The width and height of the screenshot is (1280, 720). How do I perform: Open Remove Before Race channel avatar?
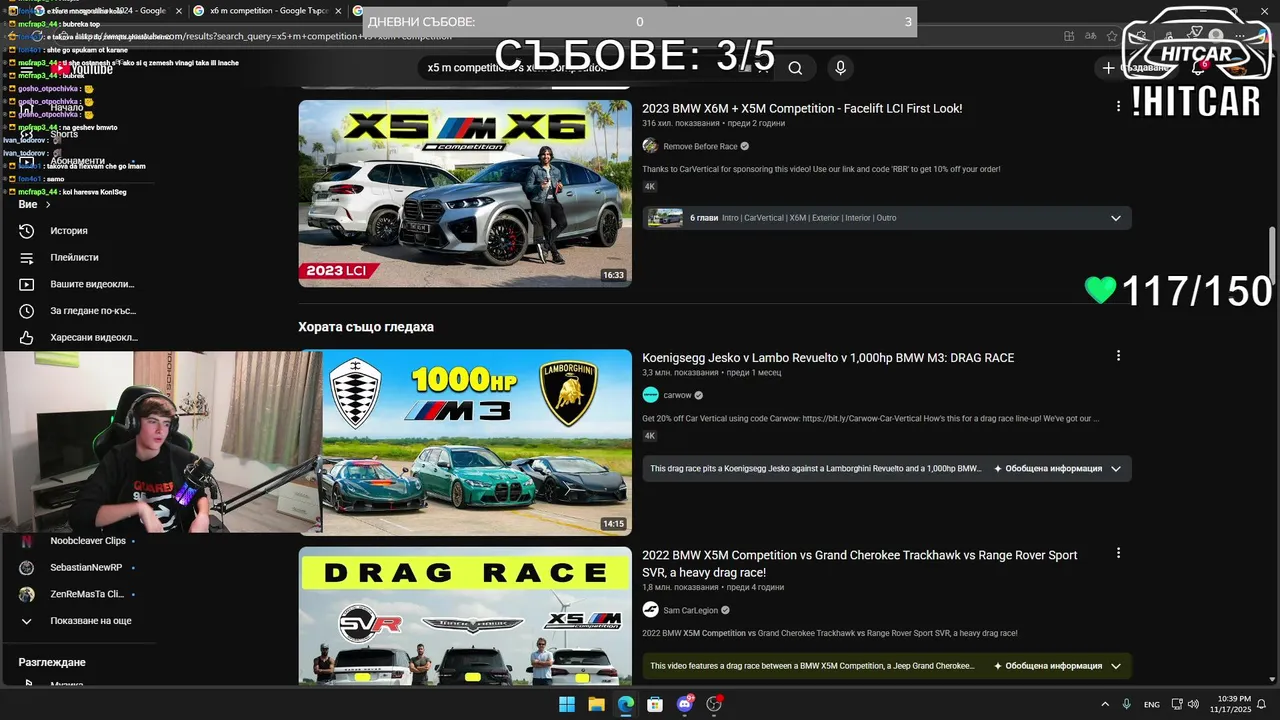coord(650,146)
